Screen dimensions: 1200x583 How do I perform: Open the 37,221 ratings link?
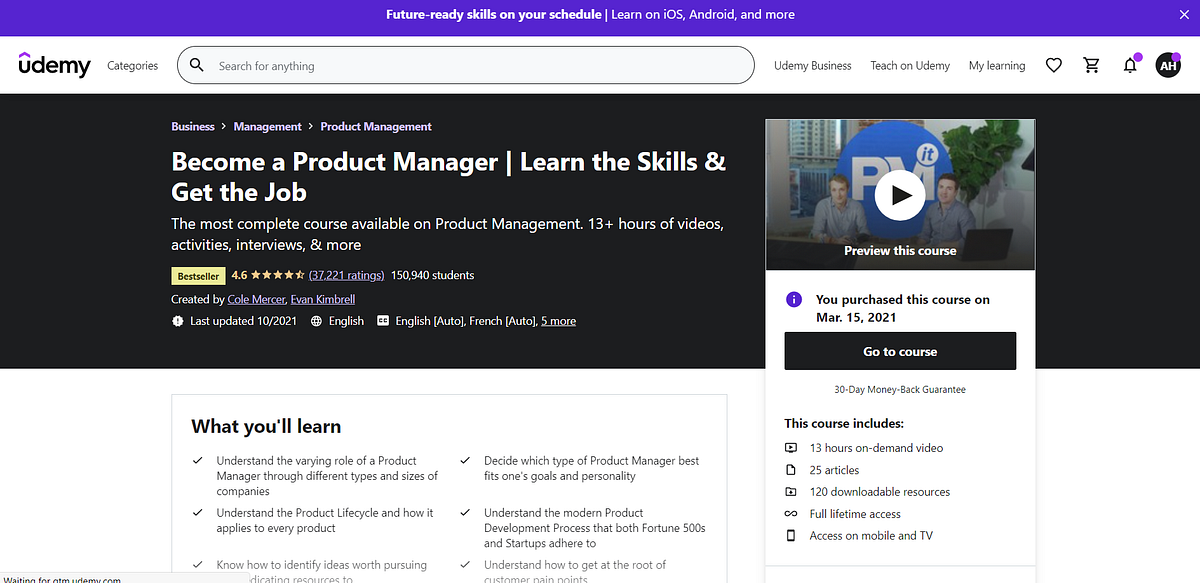[346, 274]
